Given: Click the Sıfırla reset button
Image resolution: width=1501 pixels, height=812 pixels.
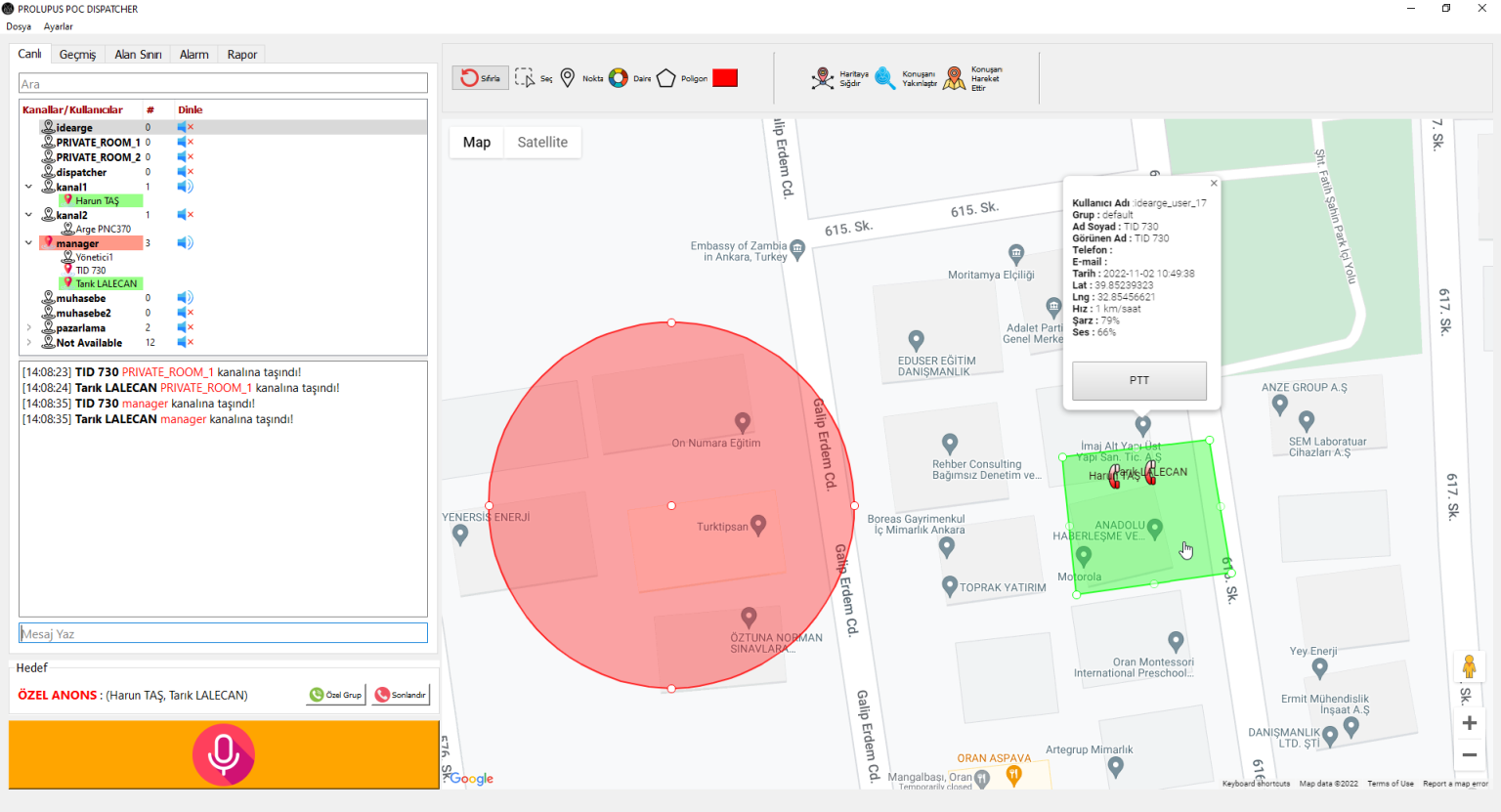Looking at the screenshot, I should [480, 78].
